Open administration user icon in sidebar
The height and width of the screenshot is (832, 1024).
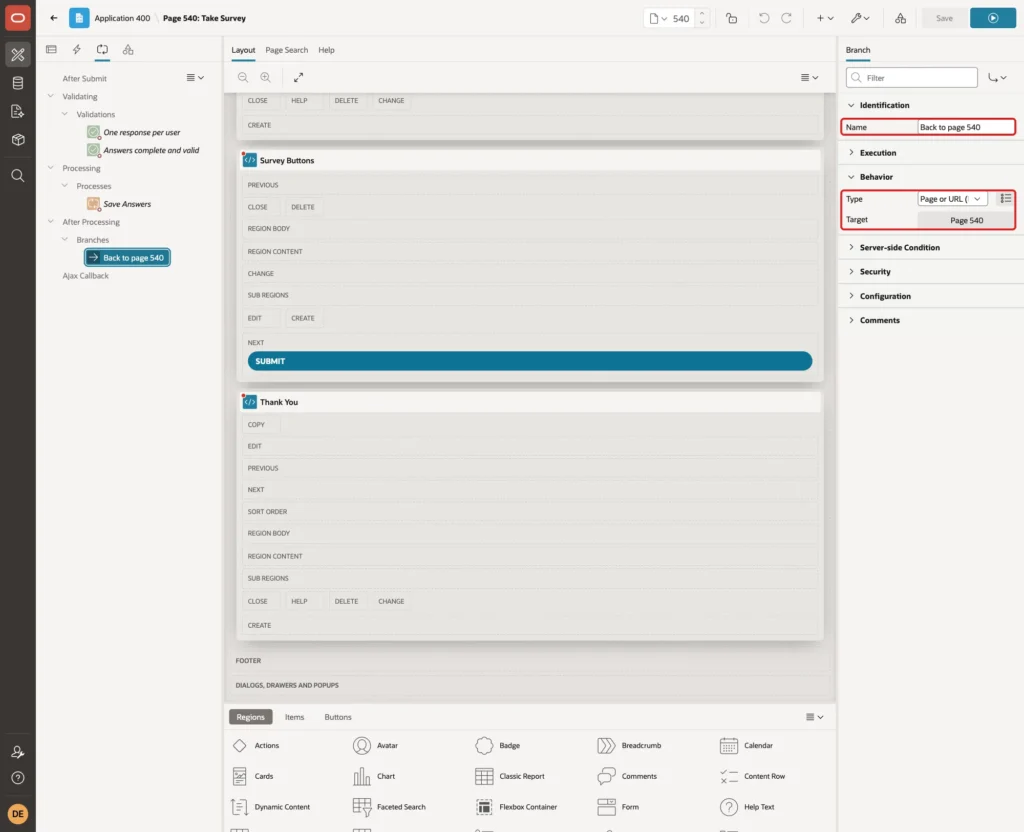point(18,752)
